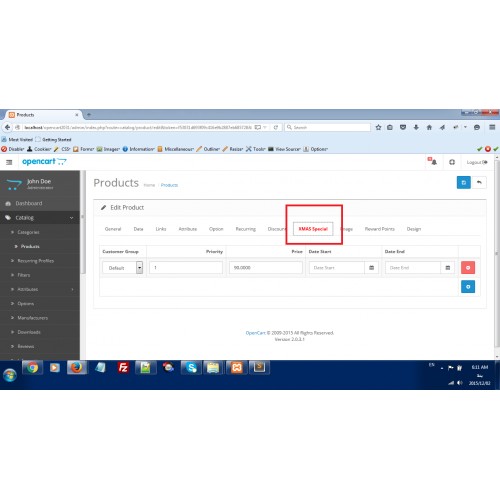Add a special row with blue plus button

(x=468, y=287)
